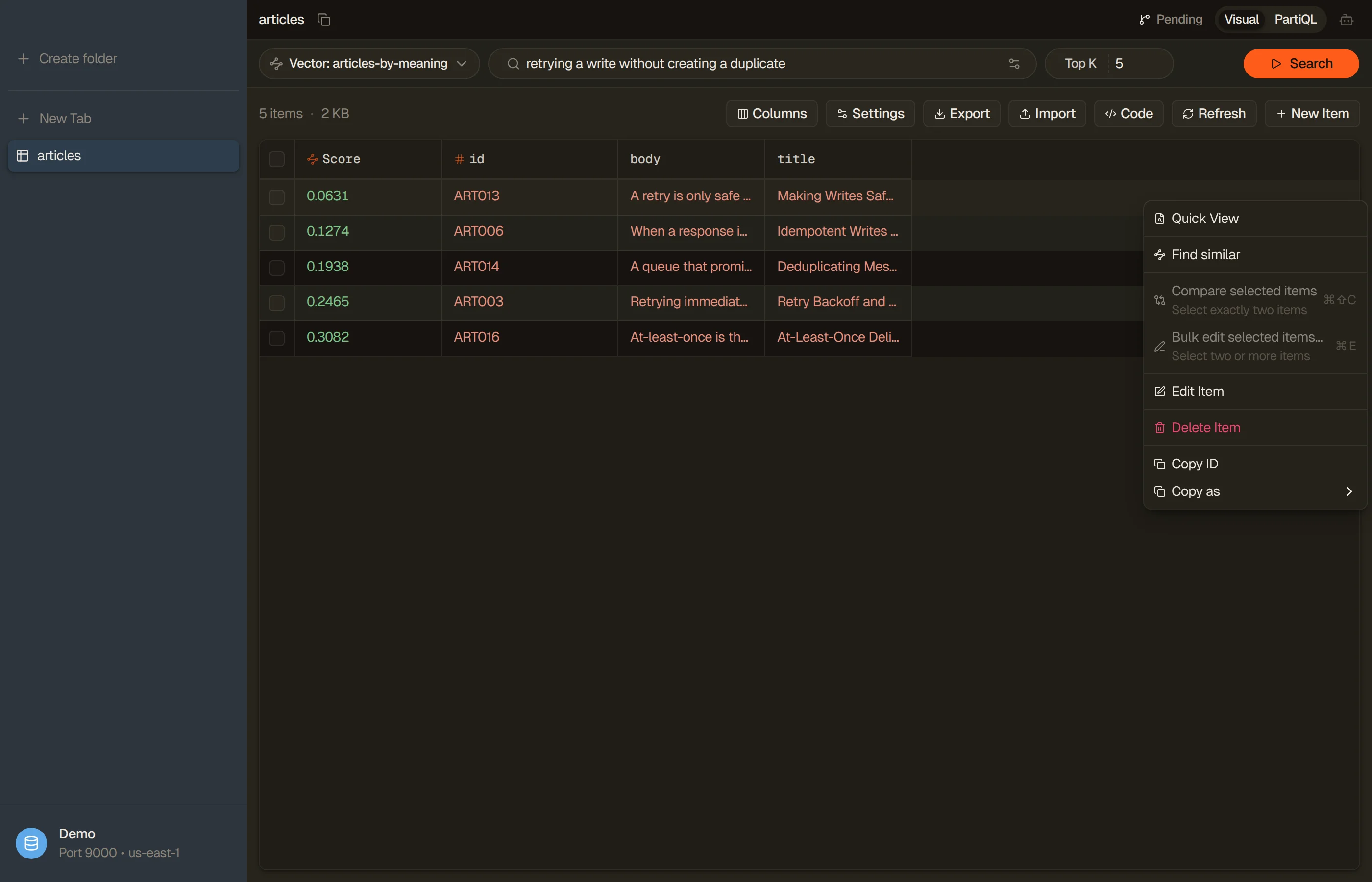Click the copy icon next to articles title
Screen dimensions: 1372x882
point(324,20)
